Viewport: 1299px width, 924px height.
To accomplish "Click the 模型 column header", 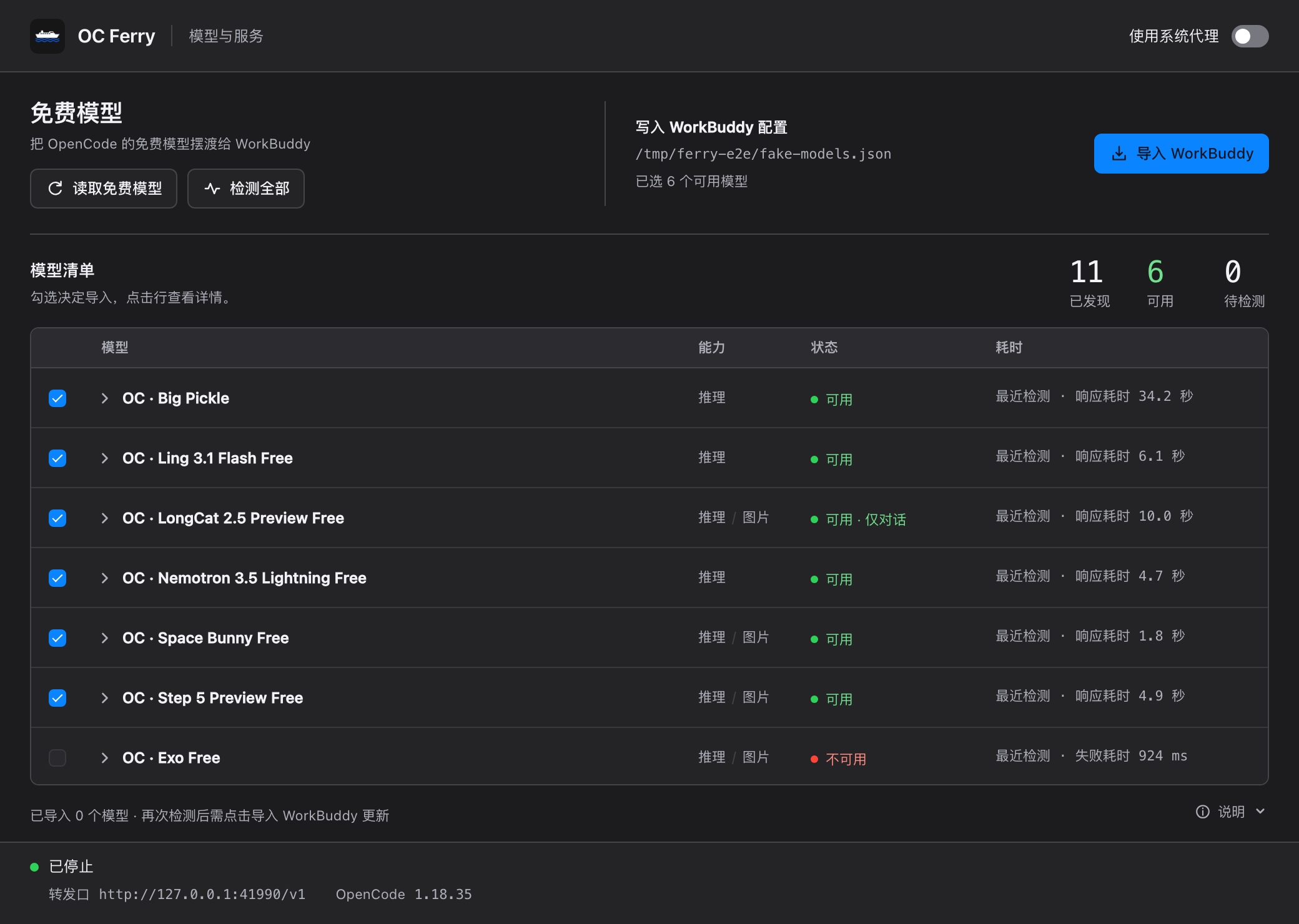I will point(115,348).
